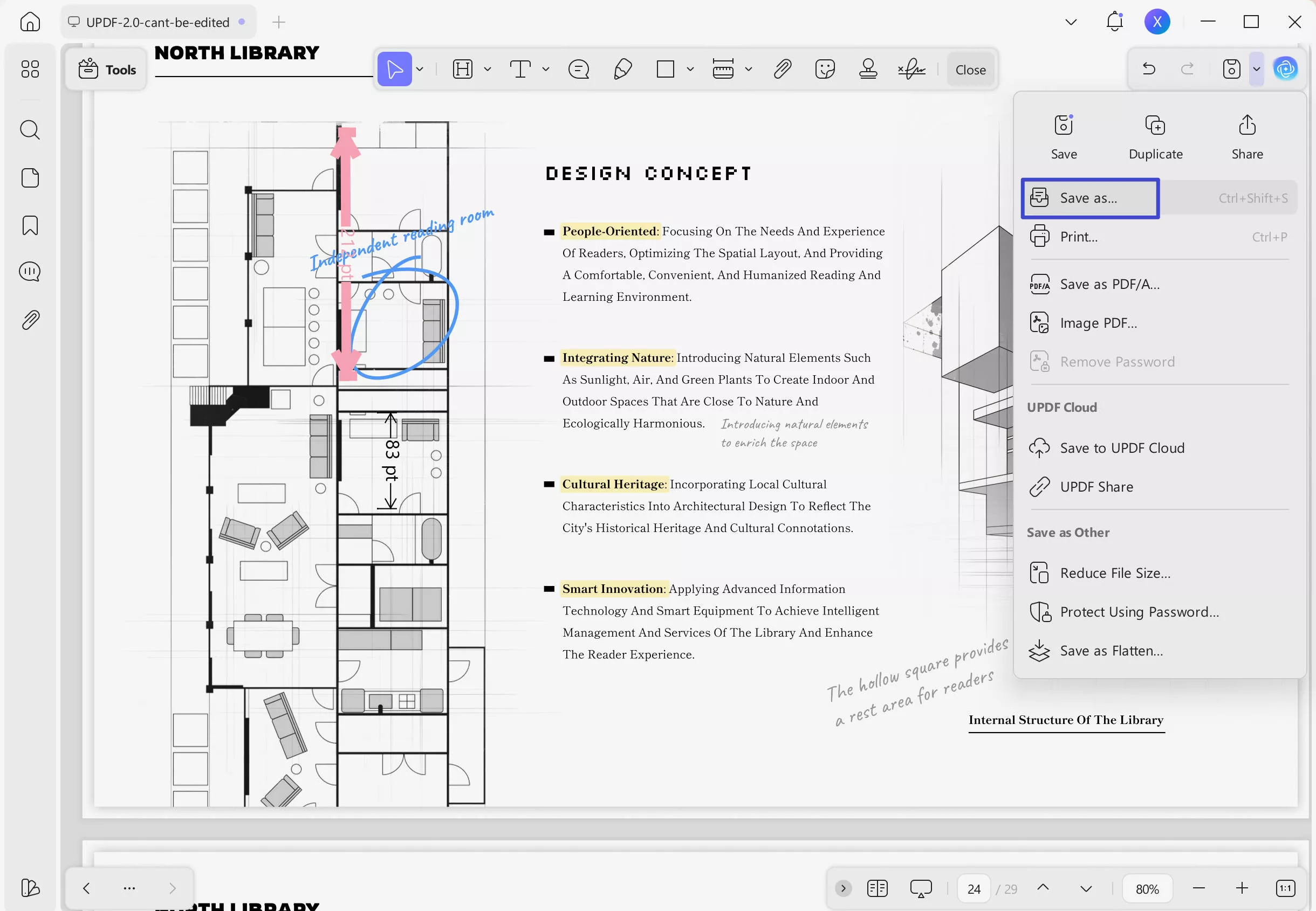
Task: Start slideshow presentation mode
Action: click(x=920, y=888)
